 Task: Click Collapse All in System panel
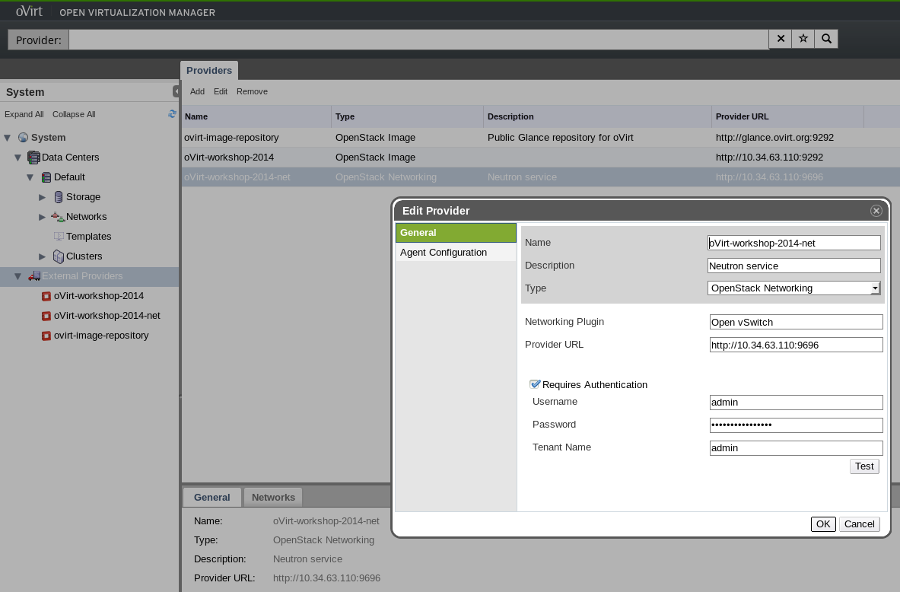tap(73, 114)
